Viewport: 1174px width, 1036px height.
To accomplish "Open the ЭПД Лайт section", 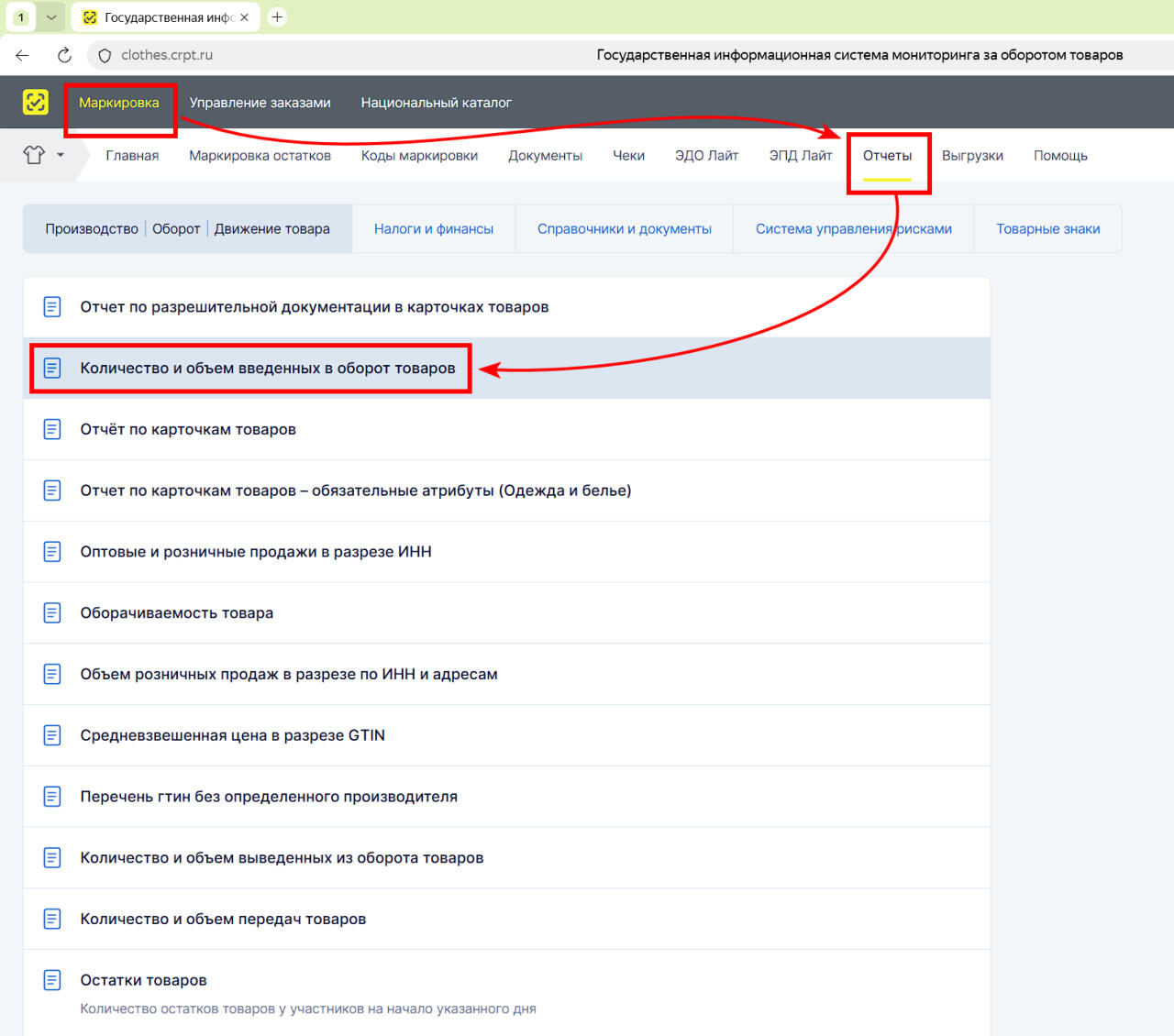I will click(x=801, y=156).
